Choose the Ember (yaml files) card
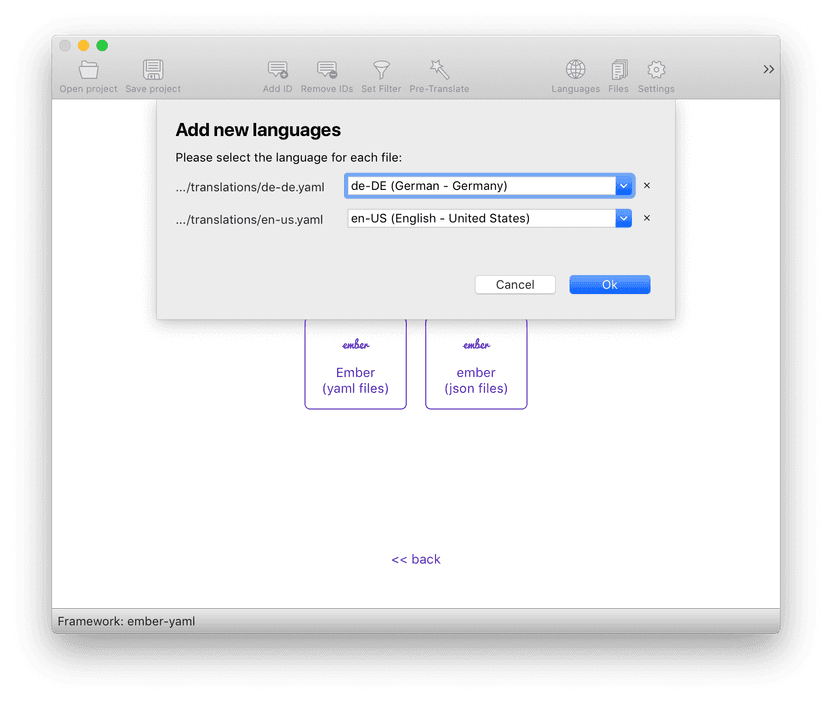832x702 pixels. tap(356, 365)
